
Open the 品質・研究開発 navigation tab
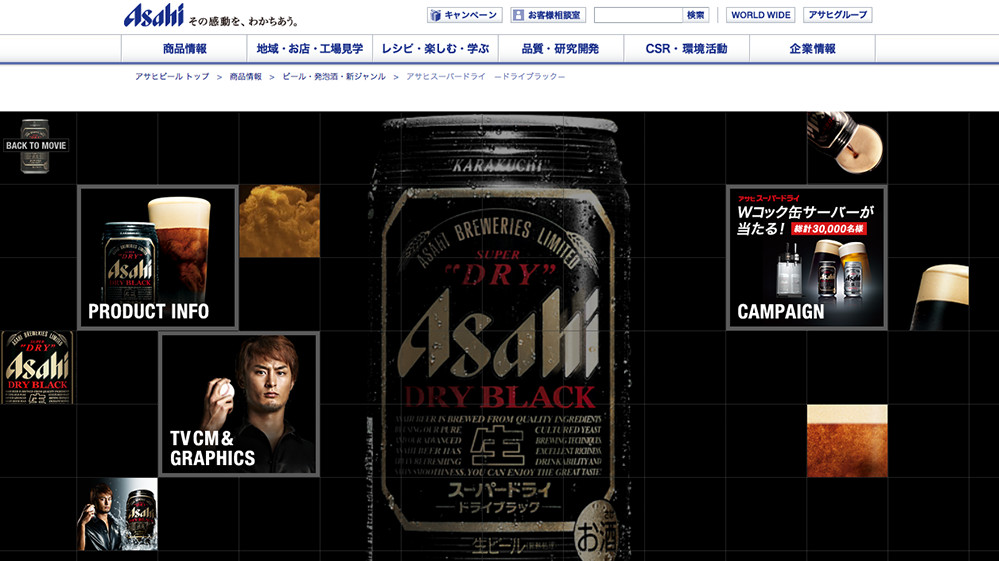tap(561, 48)
